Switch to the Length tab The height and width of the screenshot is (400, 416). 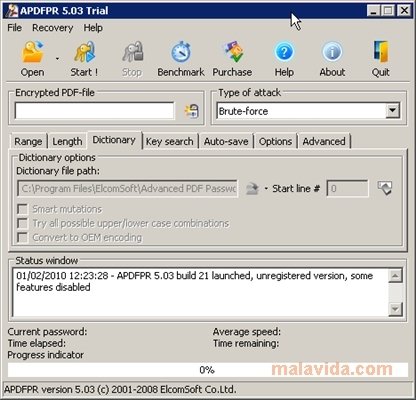tap(67, 141)
